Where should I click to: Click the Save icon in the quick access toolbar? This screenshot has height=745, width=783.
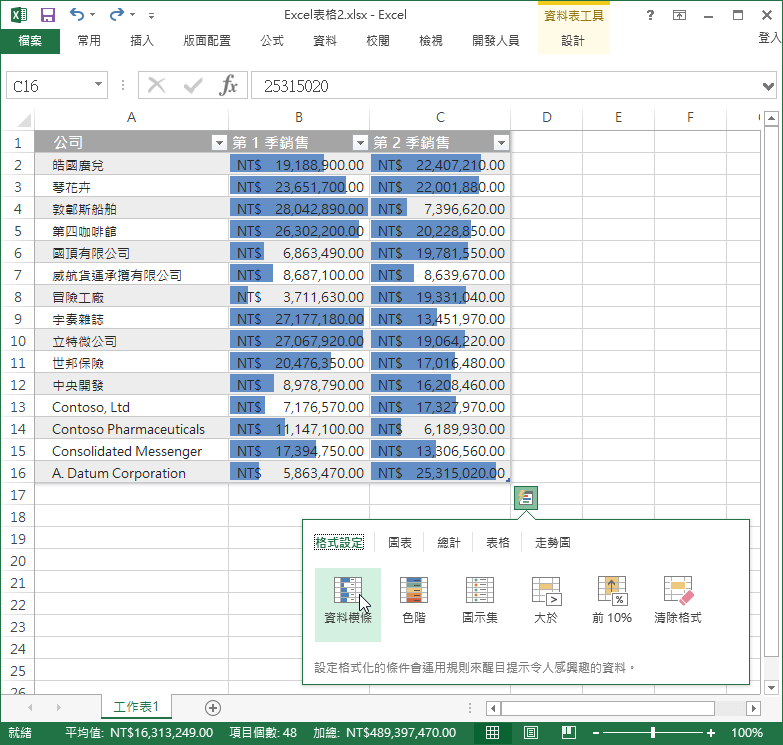(x=47, y=15)
